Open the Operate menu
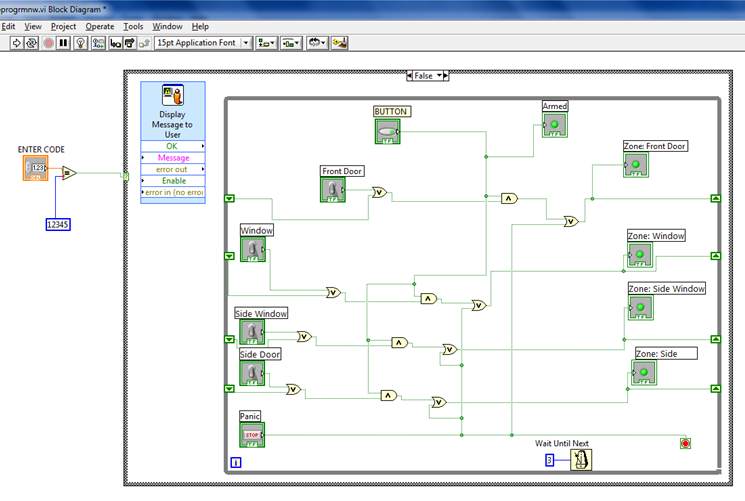This screenshot has height=501, width=745. (x=99, y=26)
